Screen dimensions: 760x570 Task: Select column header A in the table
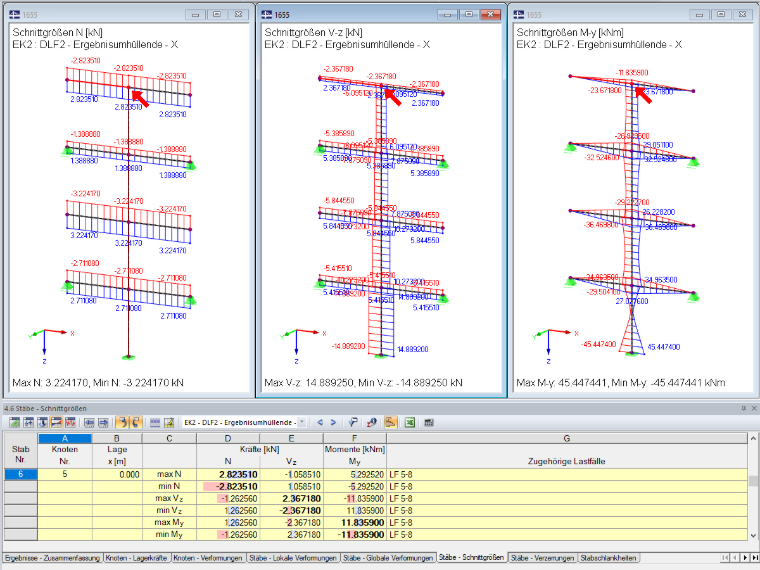coord(64,438)
